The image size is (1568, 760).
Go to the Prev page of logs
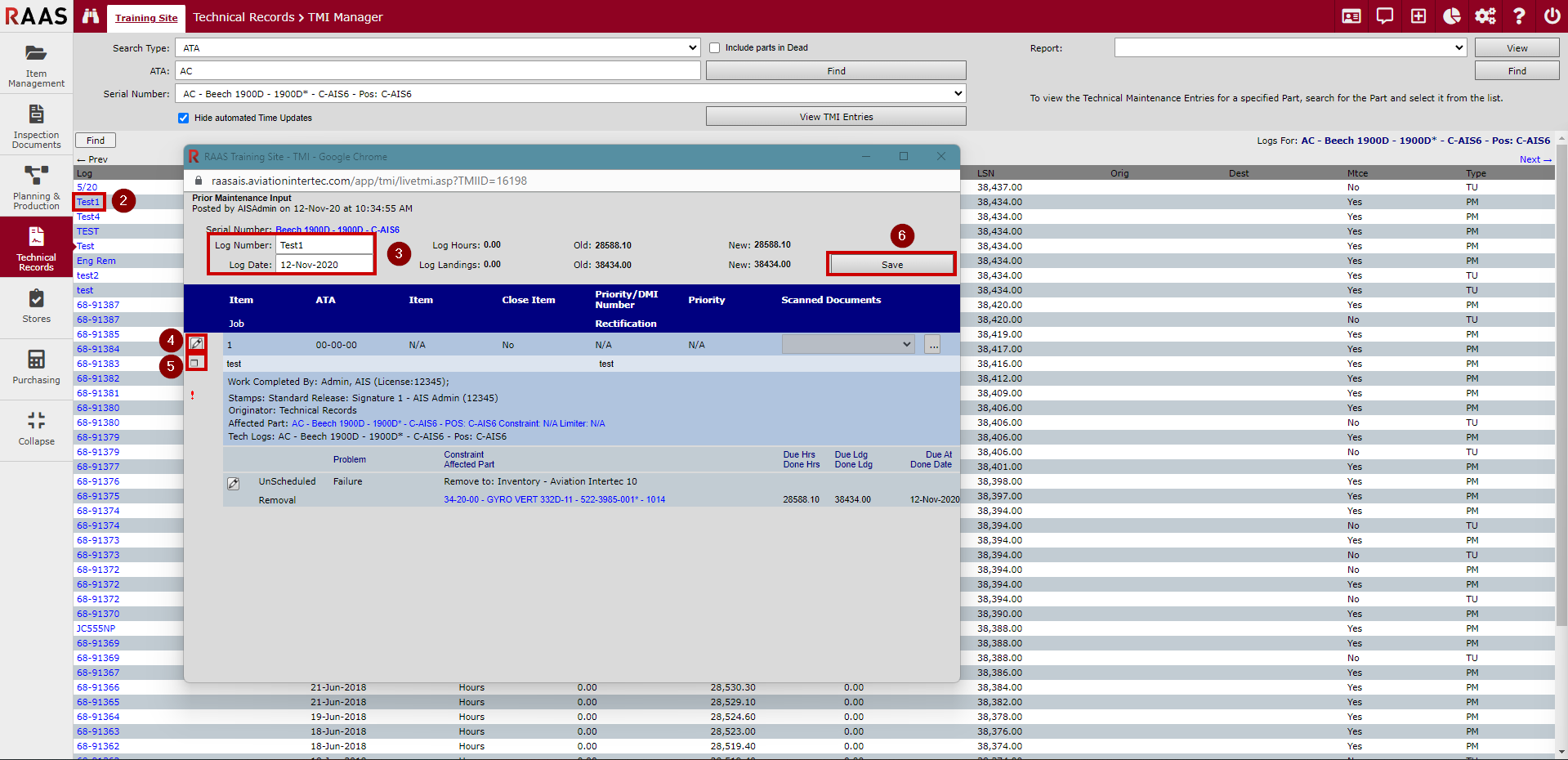92,159
